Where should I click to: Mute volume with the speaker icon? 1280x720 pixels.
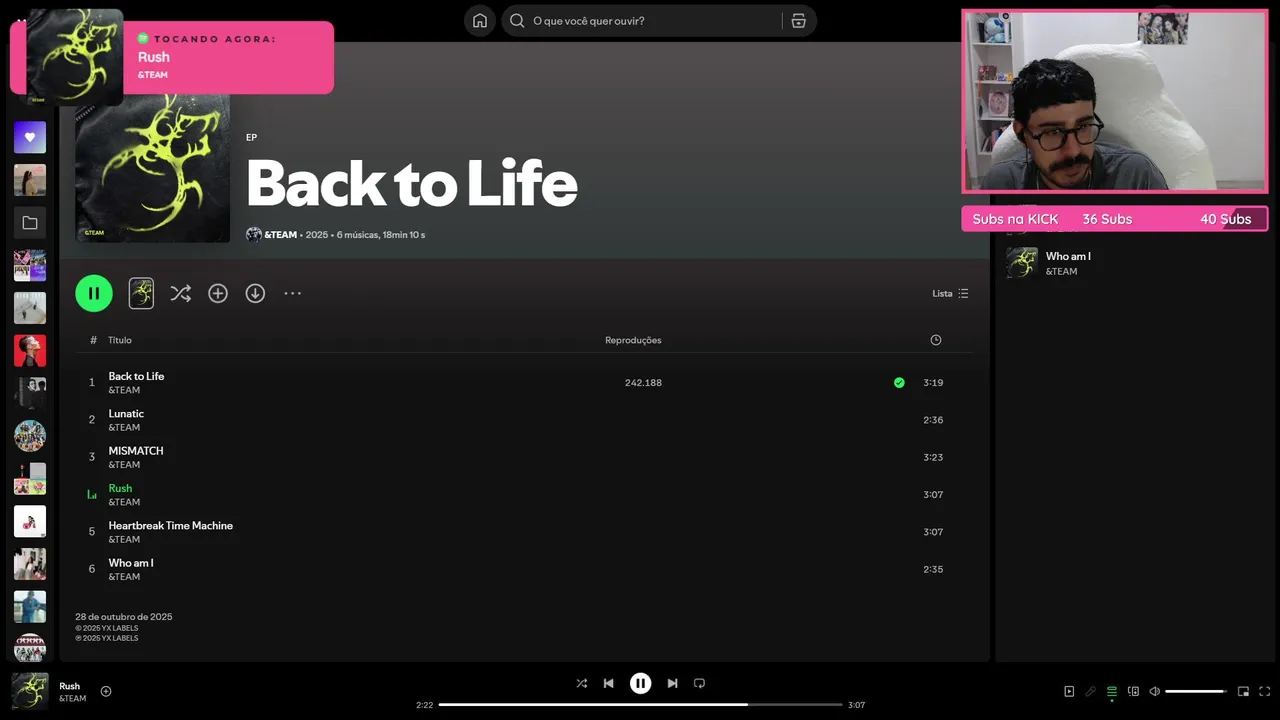[1154, 691]
